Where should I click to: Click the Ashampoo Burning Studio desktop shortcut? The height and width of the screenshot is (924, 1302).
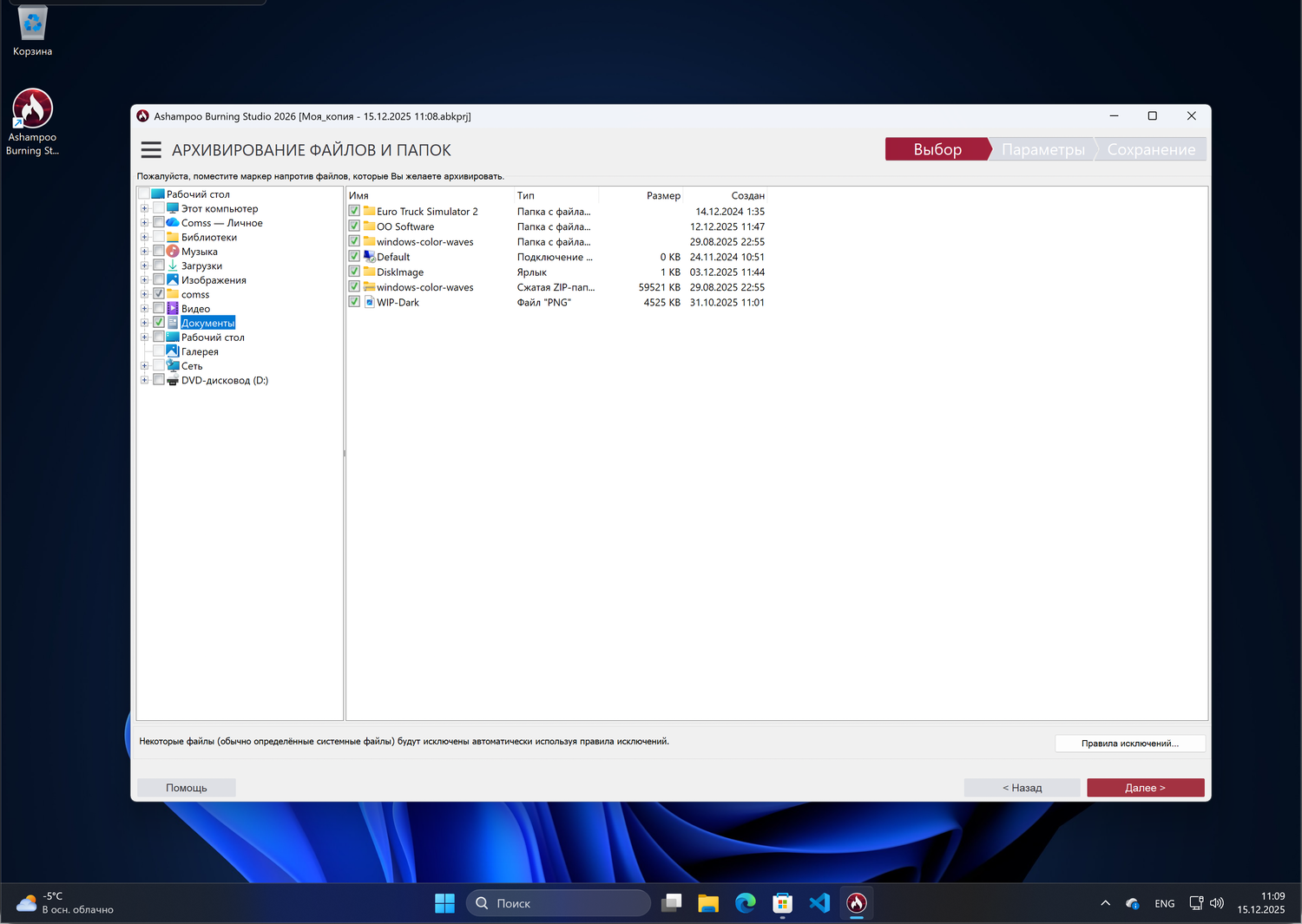coord(32,122)
